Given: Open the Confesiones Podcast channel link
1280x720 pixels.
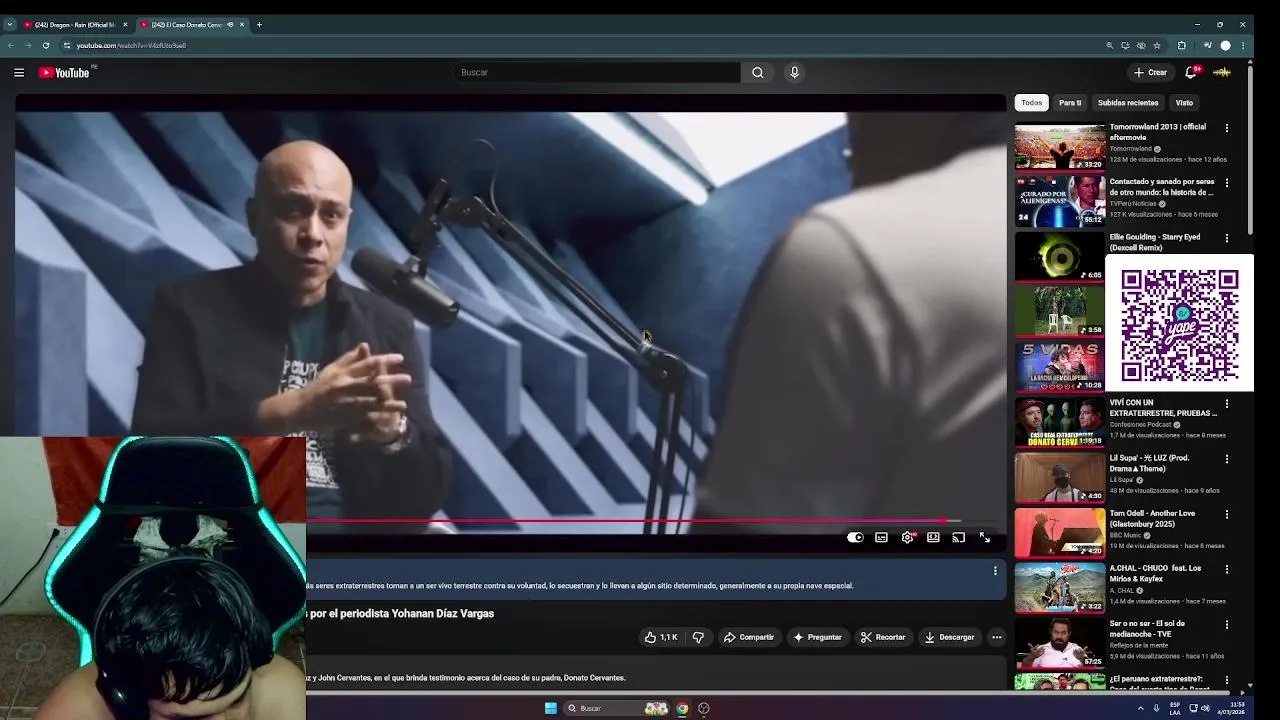Looking at the screenshot, I should [x=1140, y=424].
